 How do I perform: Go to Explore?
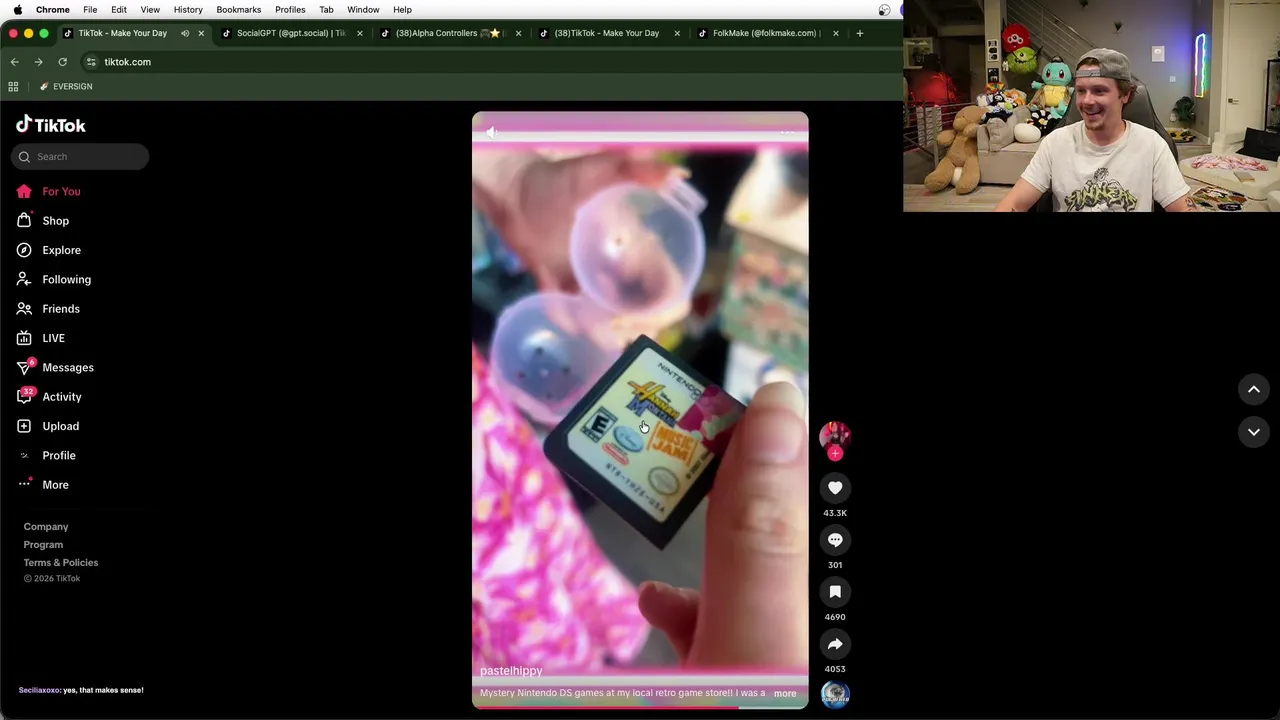point(61,250)
